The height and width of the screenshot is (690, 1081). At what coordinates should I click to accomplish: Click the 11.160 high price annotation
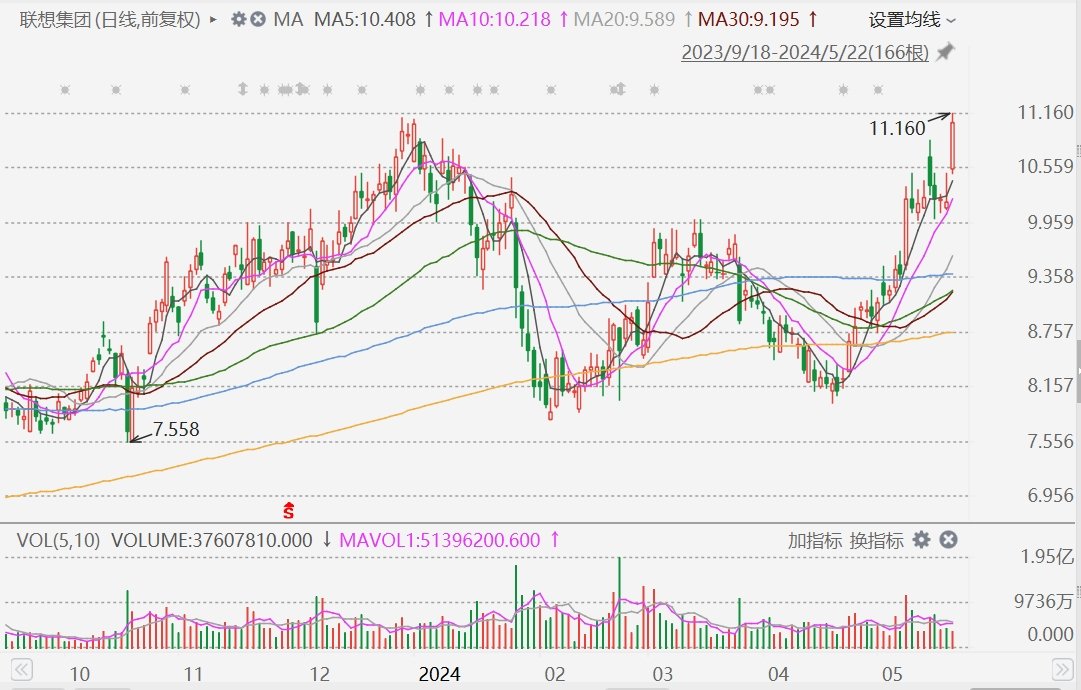[897, 128]
